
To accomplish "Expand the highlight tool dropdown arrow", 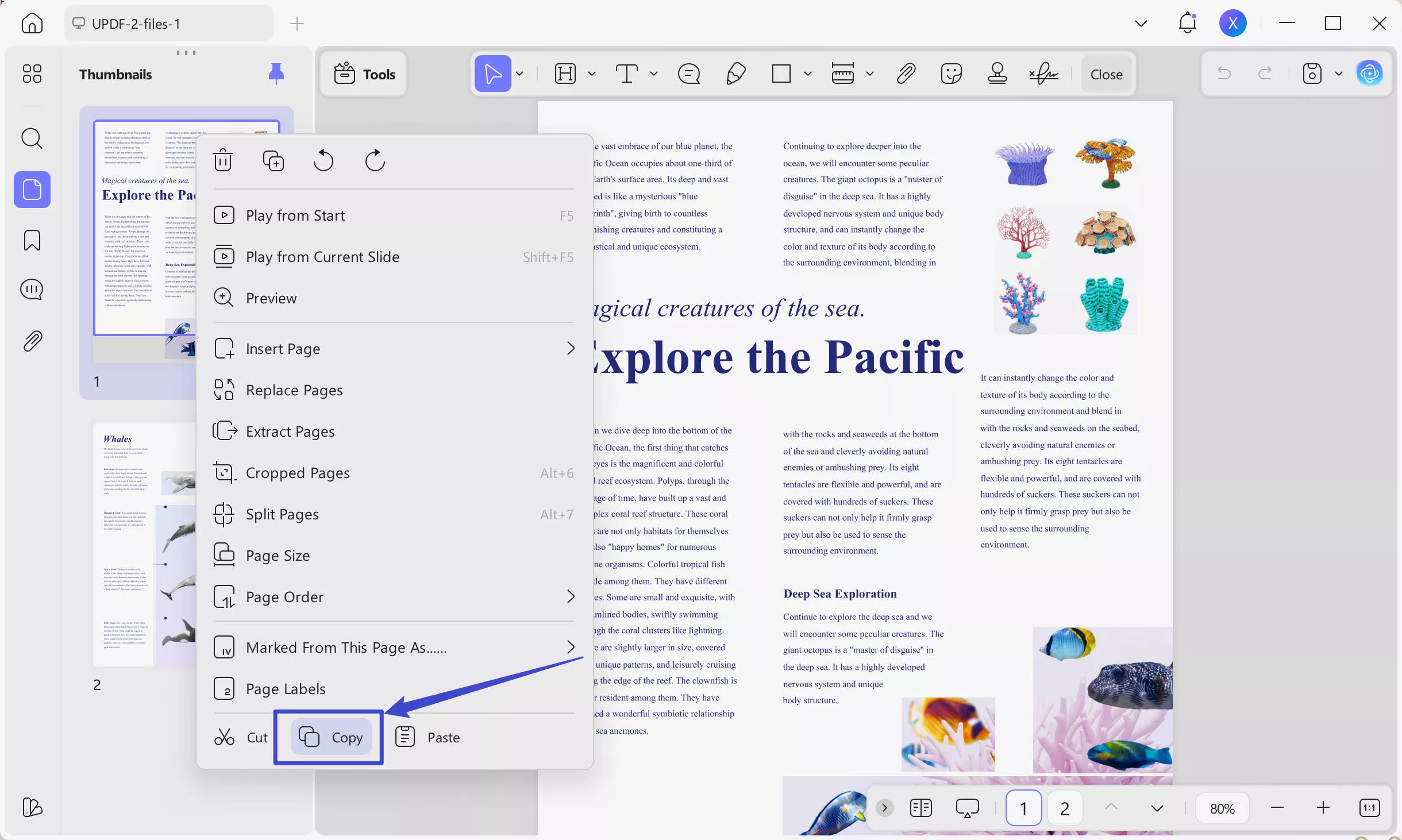I will pos(592,74).
